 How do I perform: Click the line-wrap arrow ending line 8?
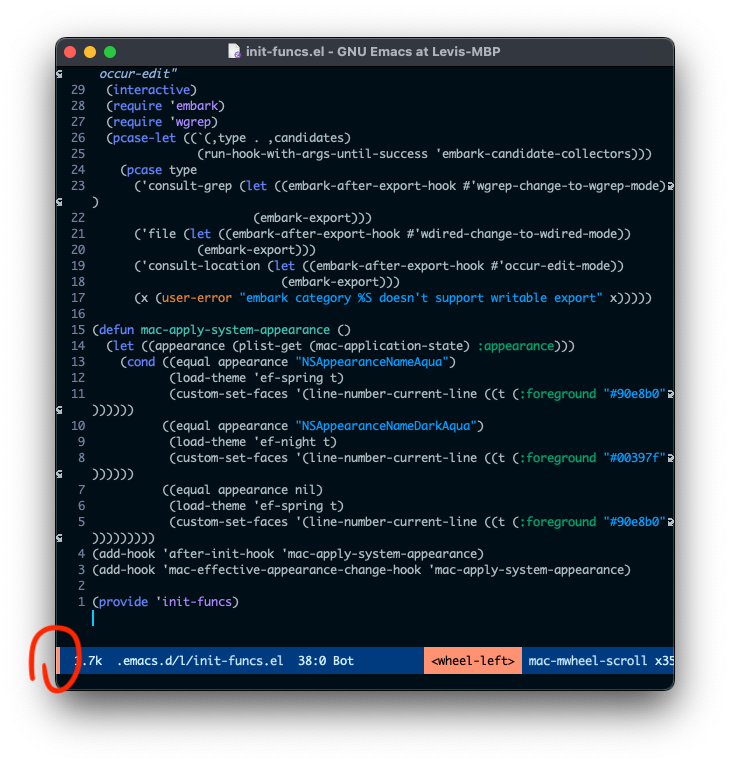(x=671, y=458)
